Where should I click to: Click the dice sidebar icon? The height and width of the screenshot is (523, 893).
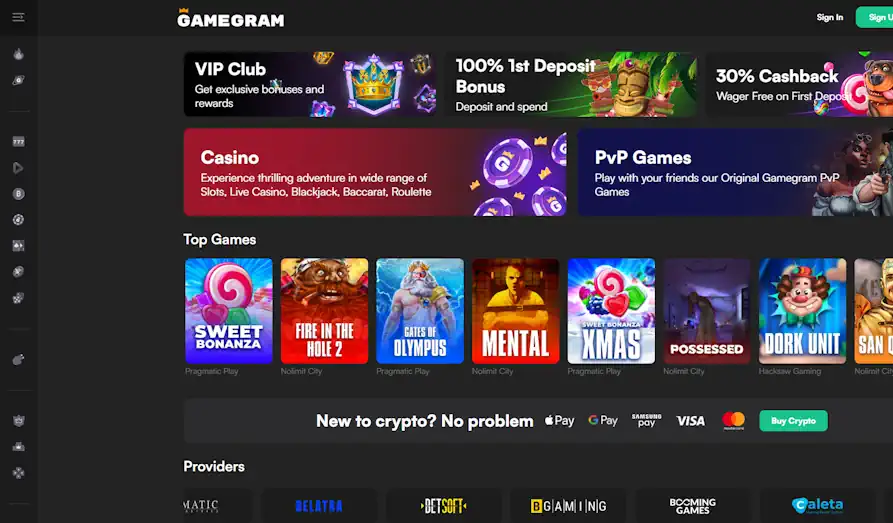click(x=18, y=298)
